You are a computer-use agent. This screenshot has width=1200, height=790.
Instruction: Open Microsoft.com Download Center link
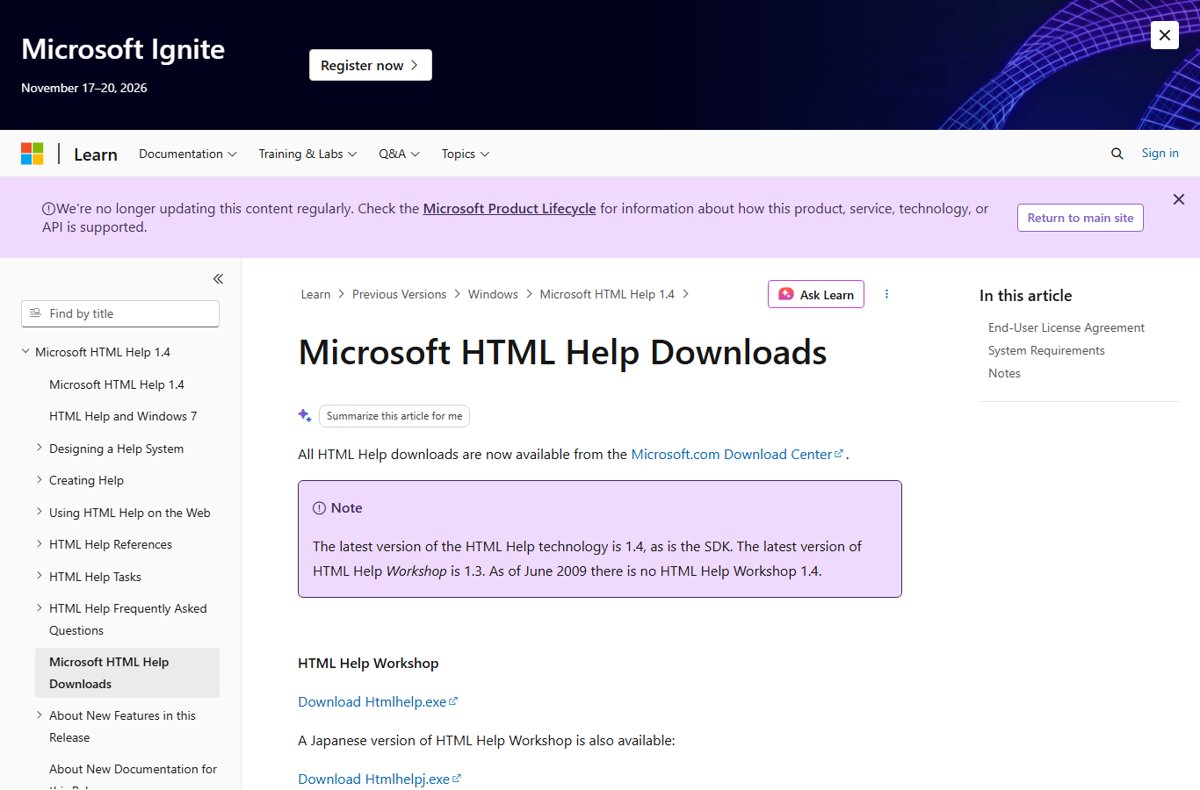pos(737,454)
